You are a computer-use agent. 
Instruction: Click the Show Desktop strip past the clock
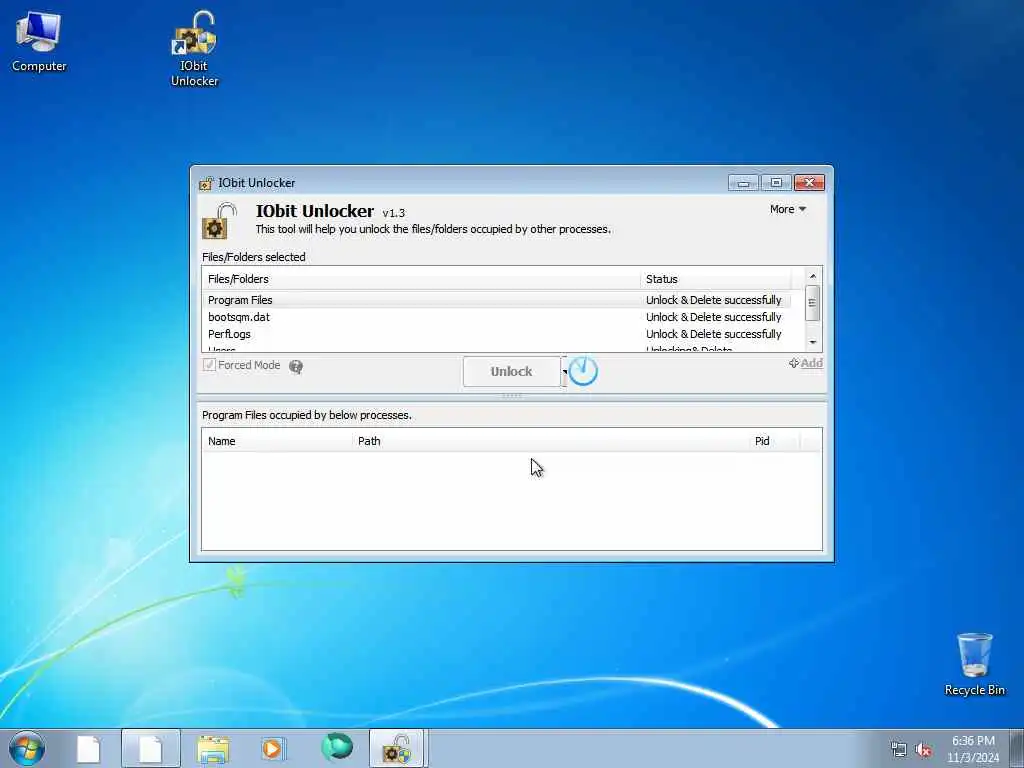(1017, 748)
